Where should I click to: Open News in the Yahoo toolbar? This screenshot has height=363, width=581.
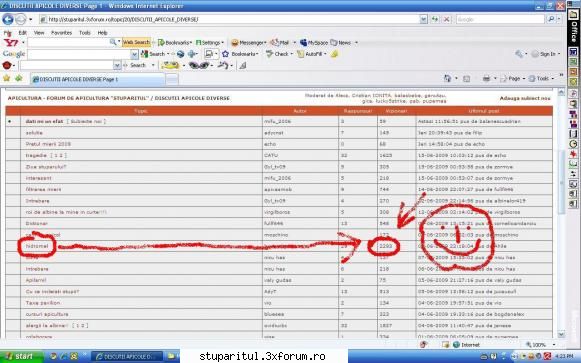340,43
